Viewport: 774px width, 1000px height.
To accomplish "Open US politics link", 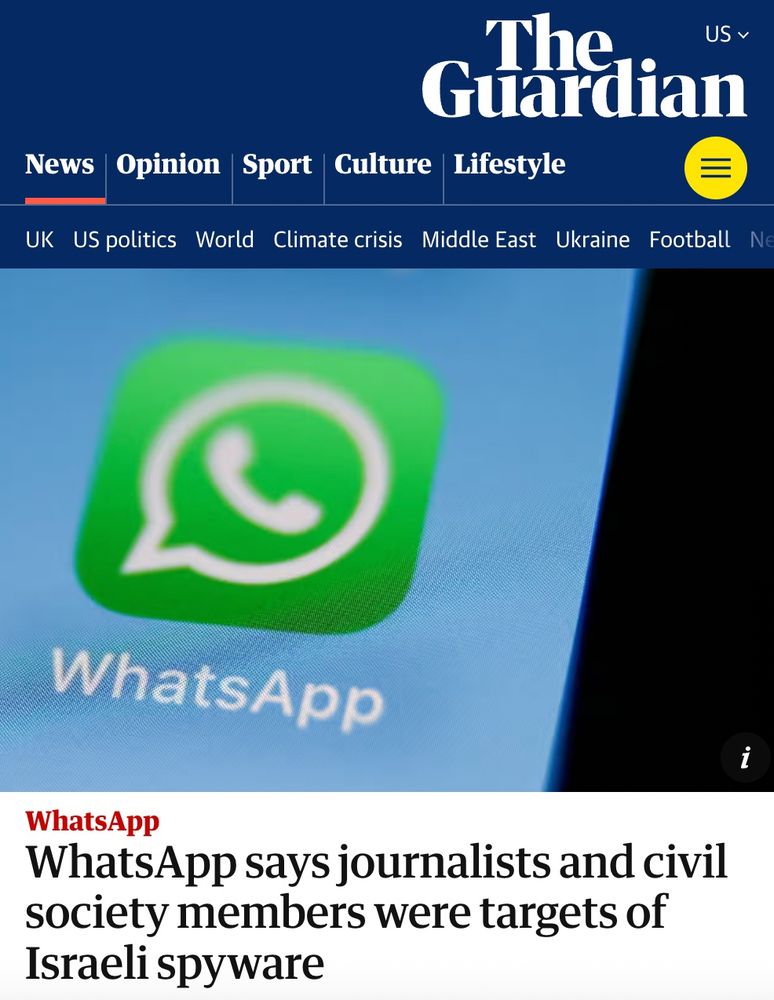I will point(125,240).
